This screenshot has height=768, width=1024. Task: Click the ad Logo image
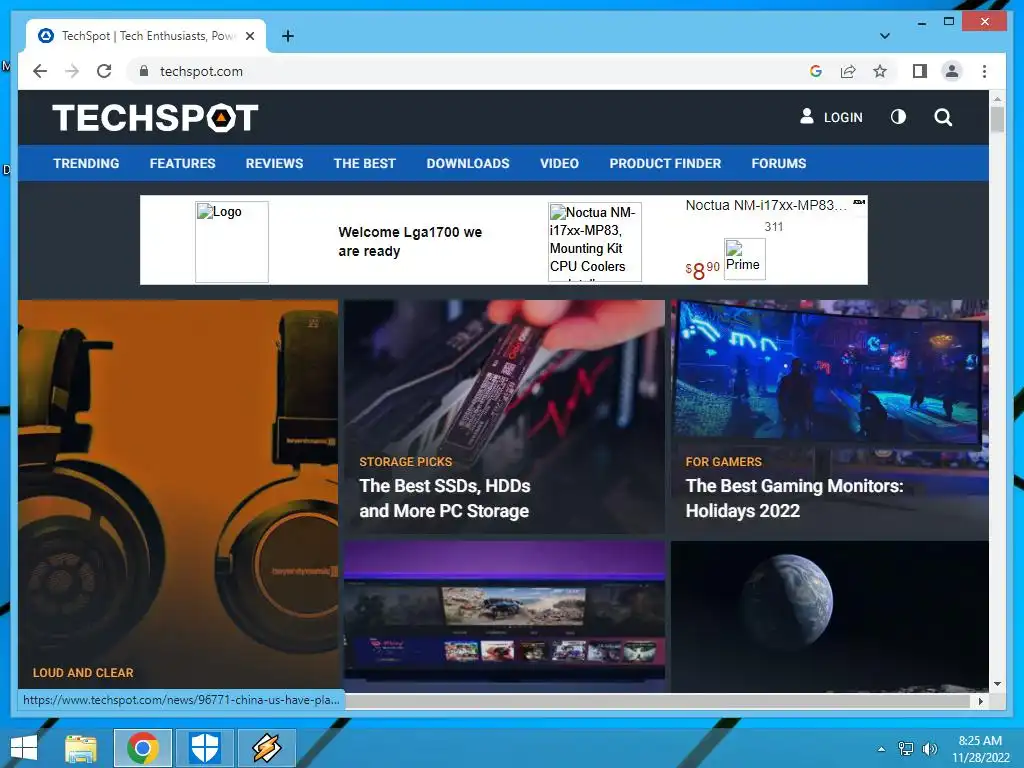232,242
